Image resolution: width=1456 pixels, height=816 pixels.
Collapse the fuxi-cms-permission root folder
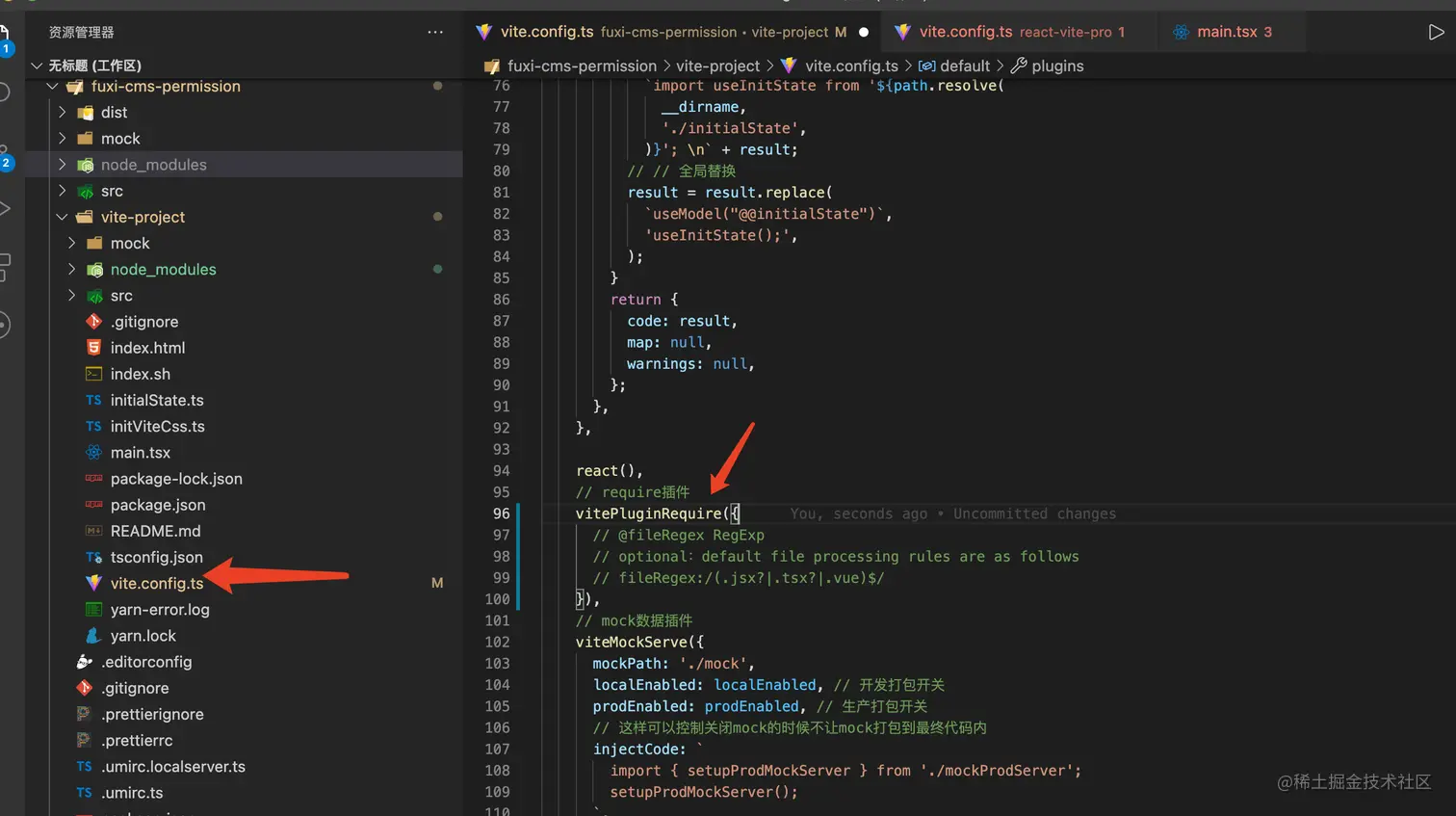[x=53, y=87]
